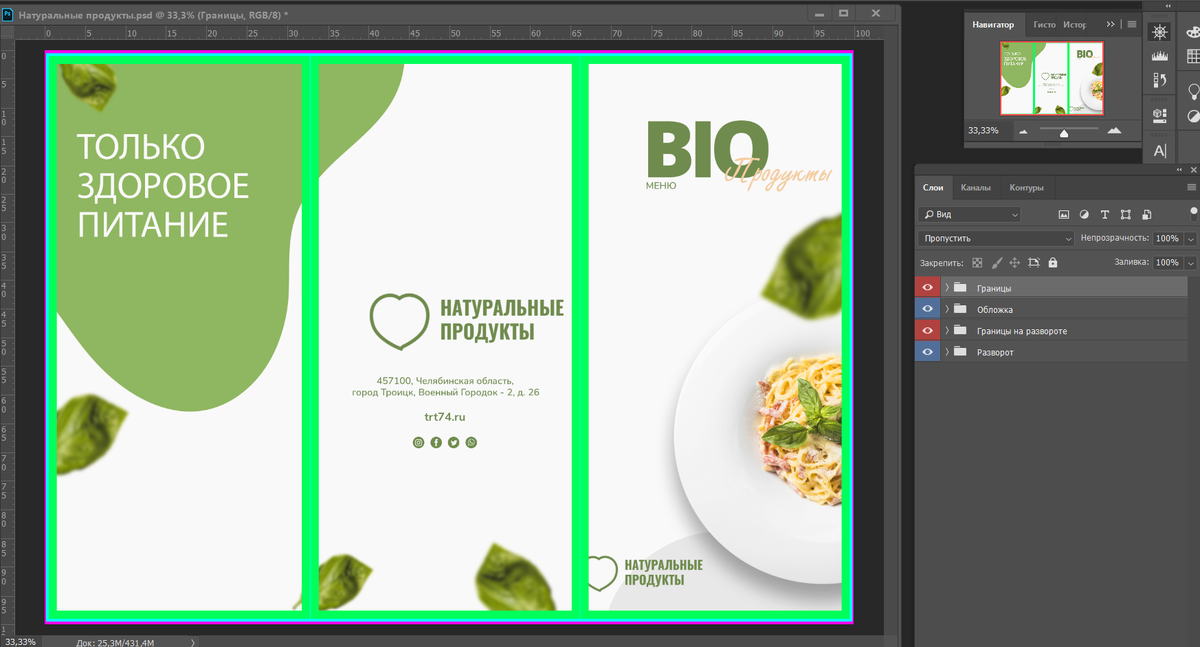Open the 3D cube panel icon in the dock
The height and width of the screenshot is (647, 1200).
point(1160,115)
